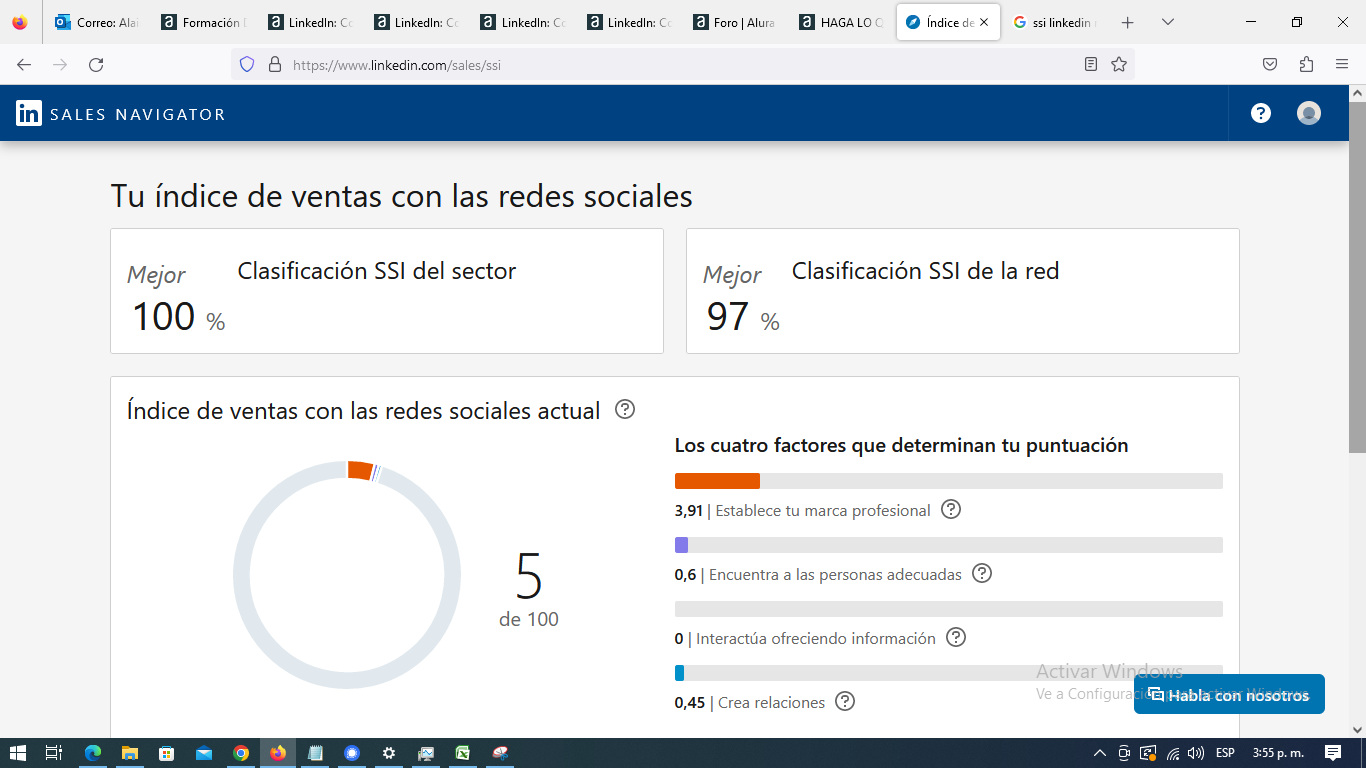Click 'Tu índice de ventas con las redes sociales' heading
This screenshot has width=1366, height=768.
pos(401,196)
